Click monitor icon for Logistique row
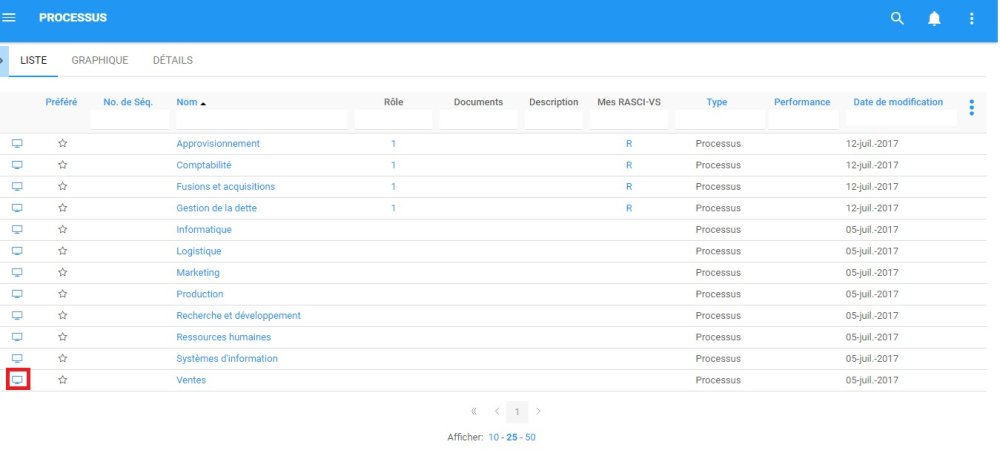 [17, 251]
